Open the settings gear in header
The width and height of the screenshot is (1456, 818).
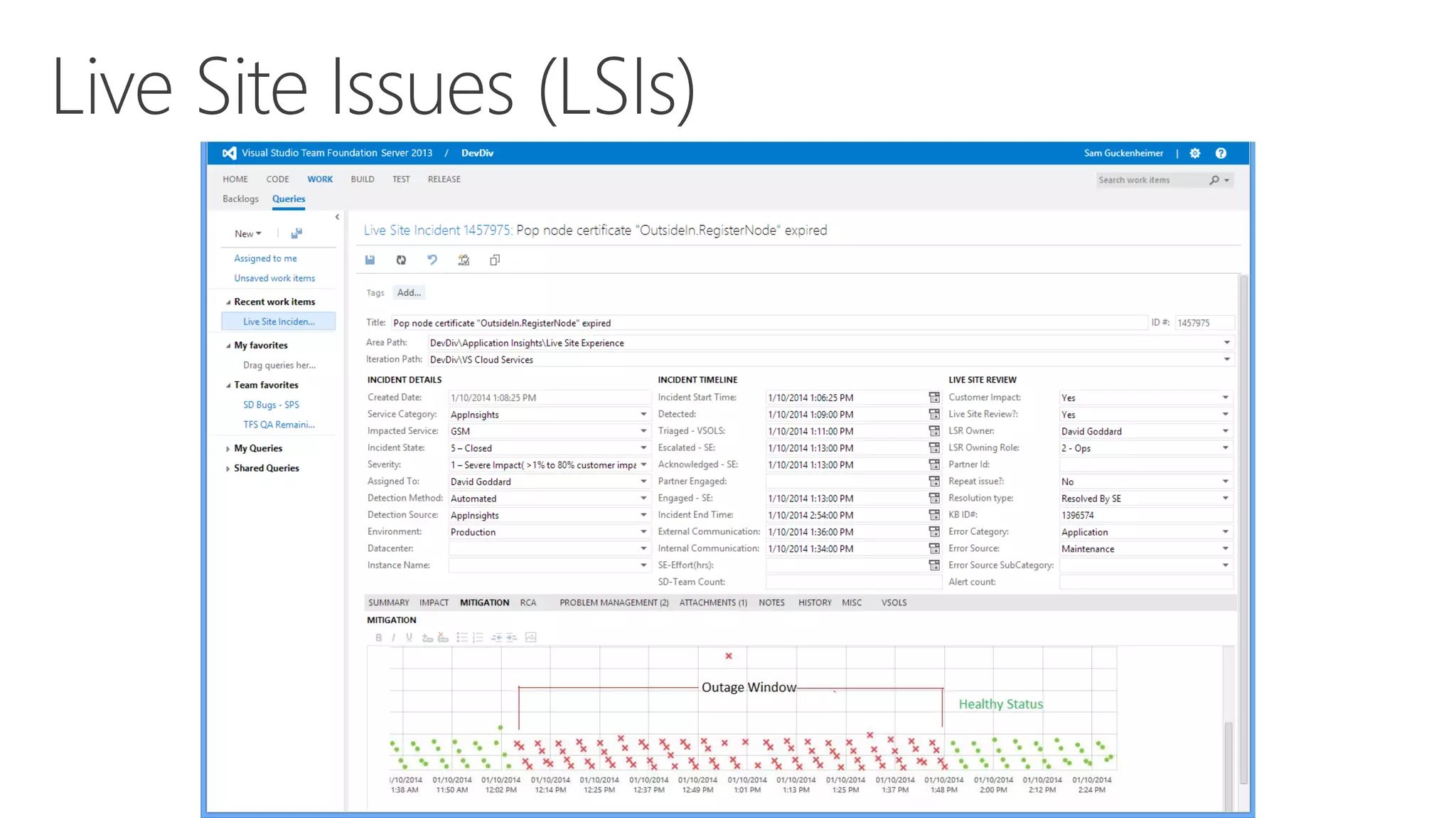[1195, 153]
